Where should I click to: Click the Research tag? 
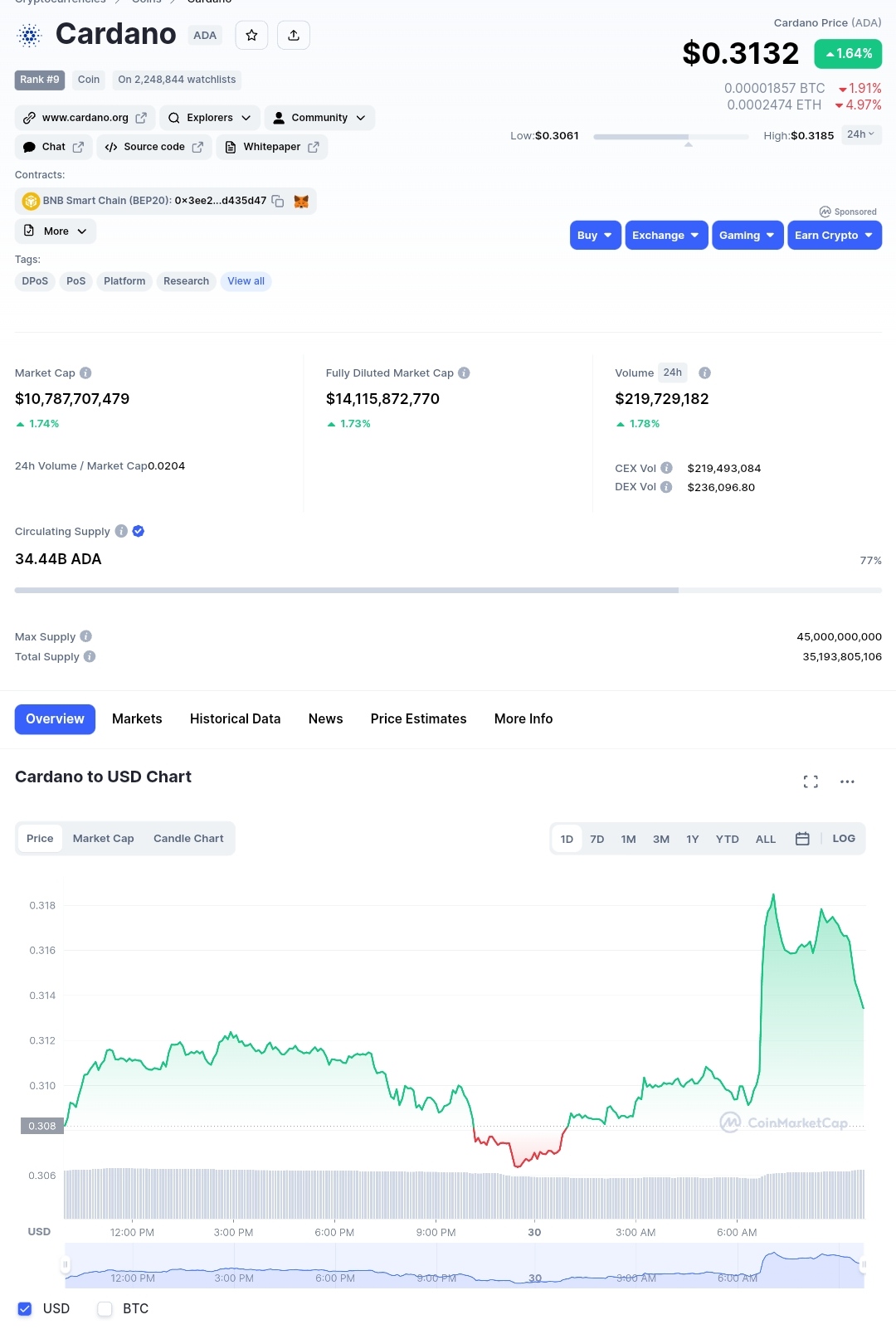pyautogui.click(x=186, y=281)
